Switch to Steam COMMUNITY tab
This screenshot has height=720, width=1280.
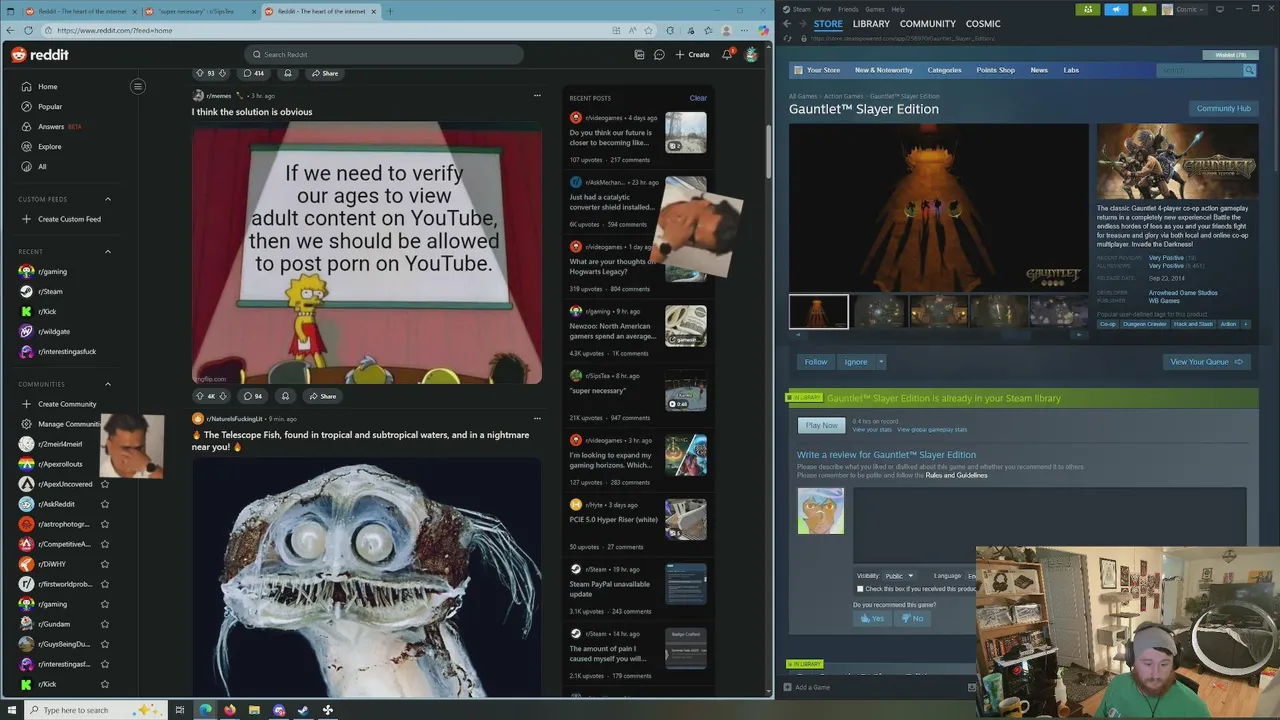point(928,24)
